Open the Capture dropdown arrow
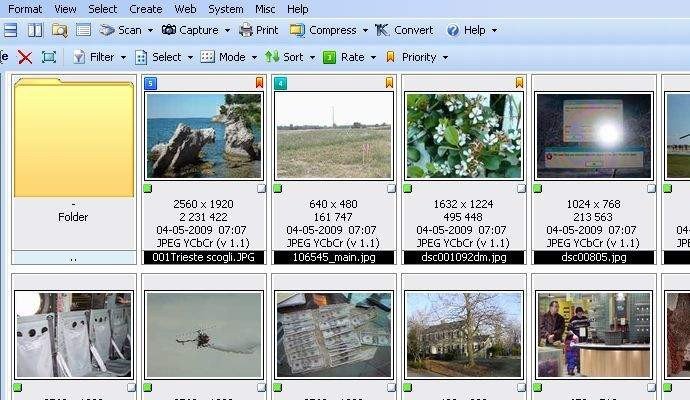Screen dimensions: 690x400 227,31
